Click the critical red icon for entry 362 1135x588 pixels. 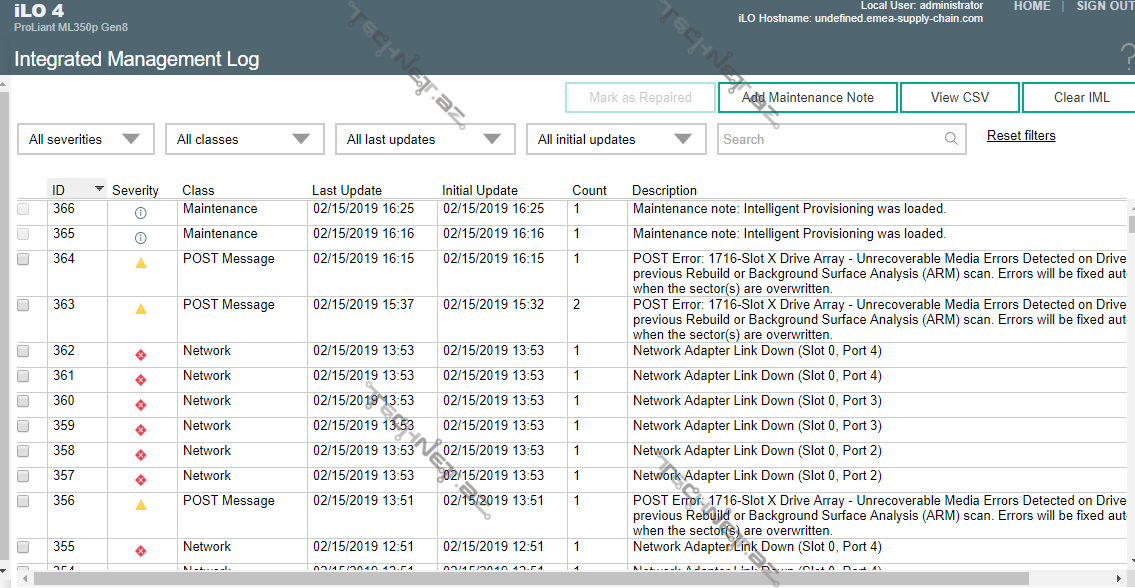pos(141,355)
